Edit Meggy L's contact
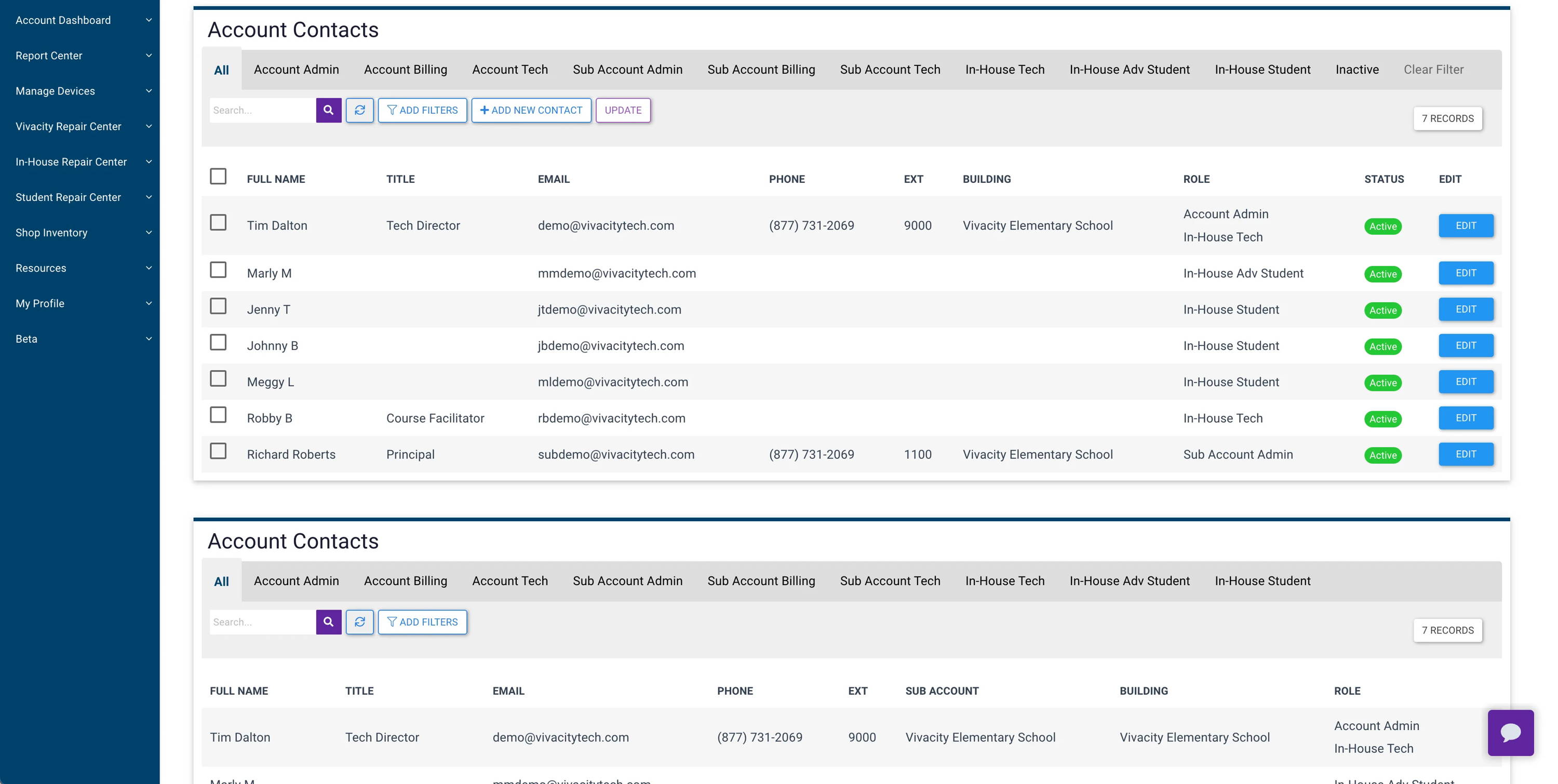 (x=1466, y=382)
